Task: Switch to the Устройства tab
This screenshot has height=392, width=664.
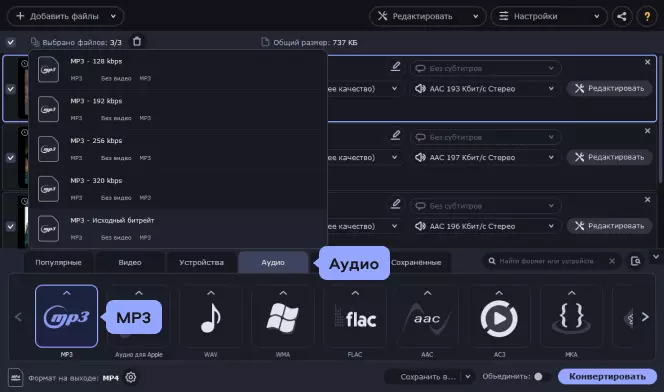Action: pyautogui.click(x=202, y=262)
